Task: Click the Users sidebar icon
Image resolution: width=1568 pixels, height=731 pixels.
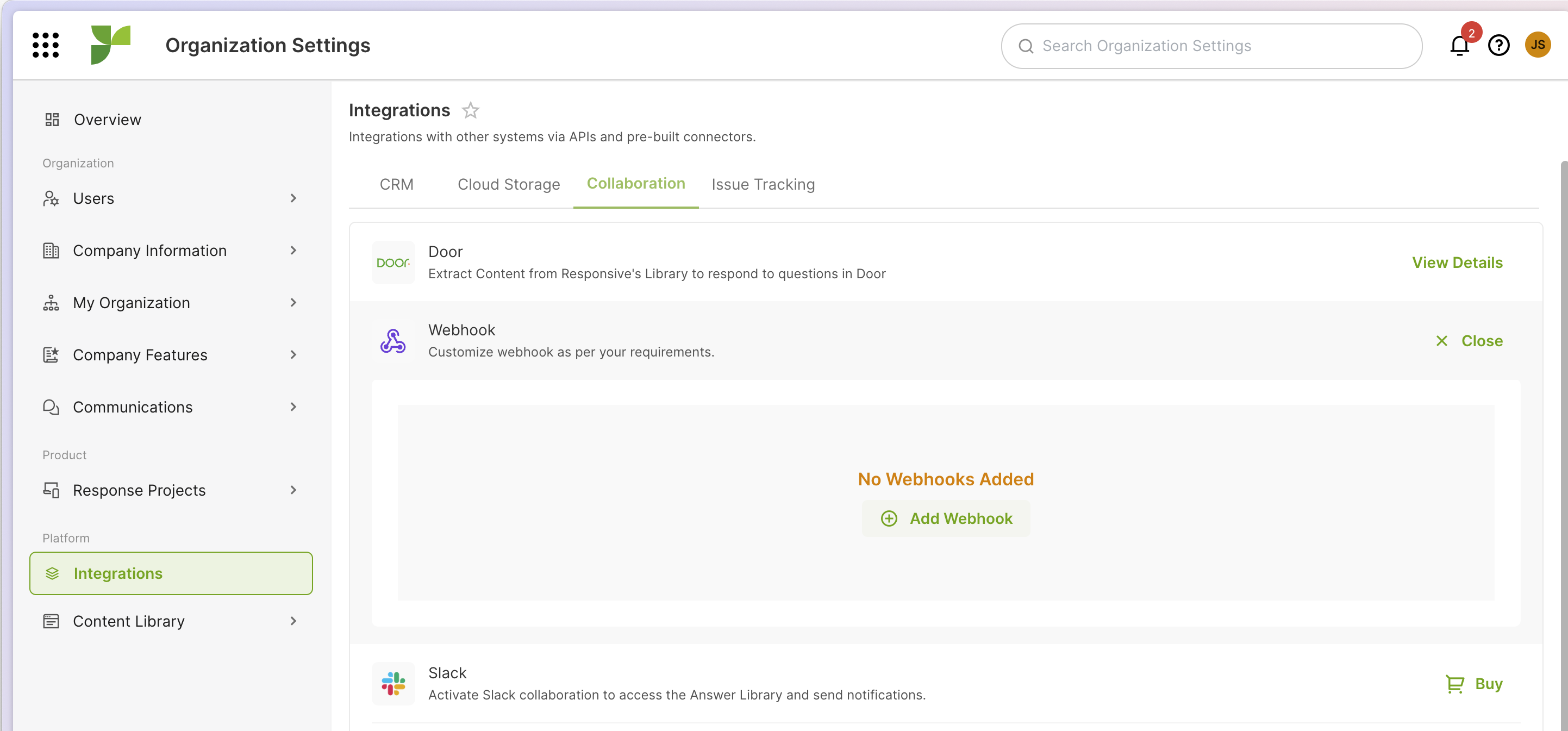Action: pyautogui.click(x=51, y=198)
